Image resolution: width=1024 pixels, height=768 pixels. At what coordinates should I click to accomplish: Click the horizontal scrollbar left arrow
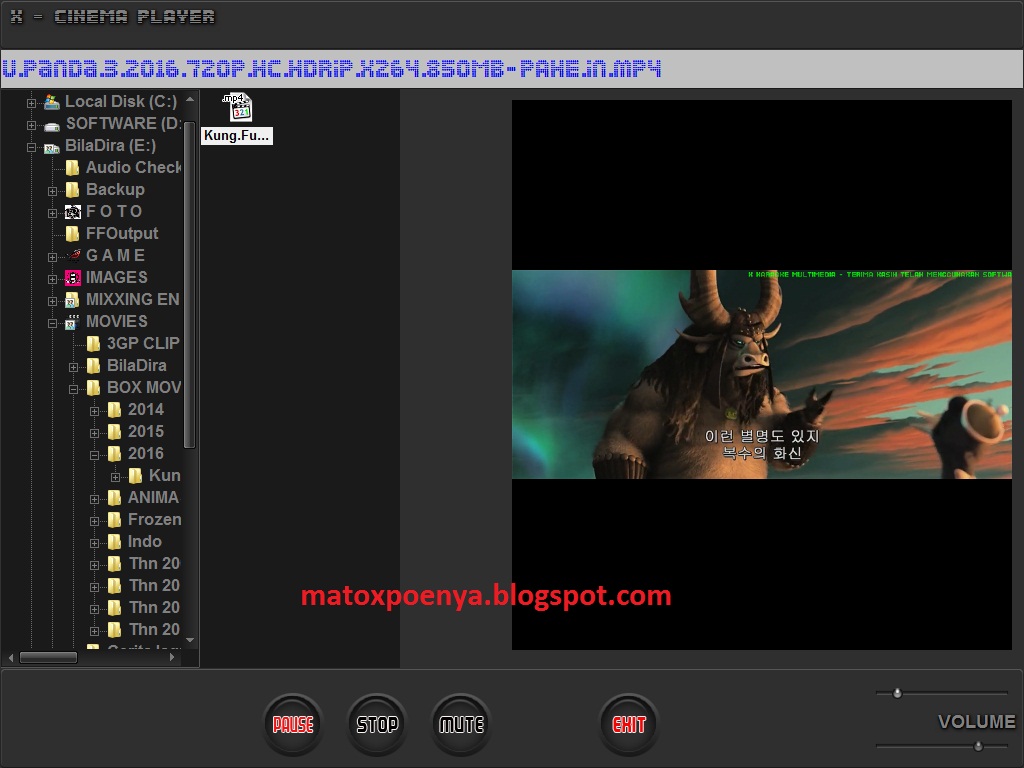pos(11,657)
